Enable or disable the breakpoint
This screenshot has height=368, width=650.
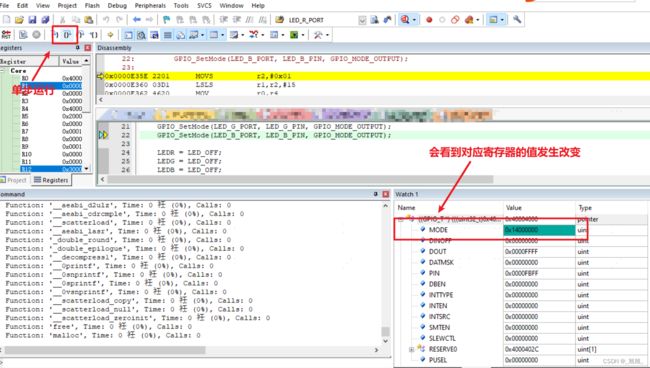[442, 19]
